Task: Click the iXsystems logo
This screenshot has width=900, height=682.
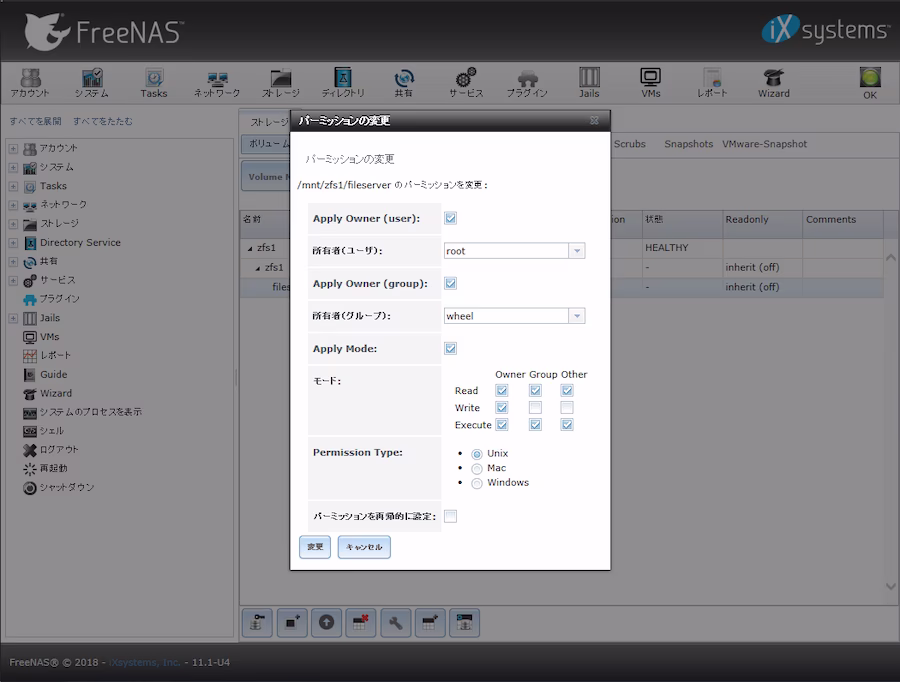Action: (825, 29)
